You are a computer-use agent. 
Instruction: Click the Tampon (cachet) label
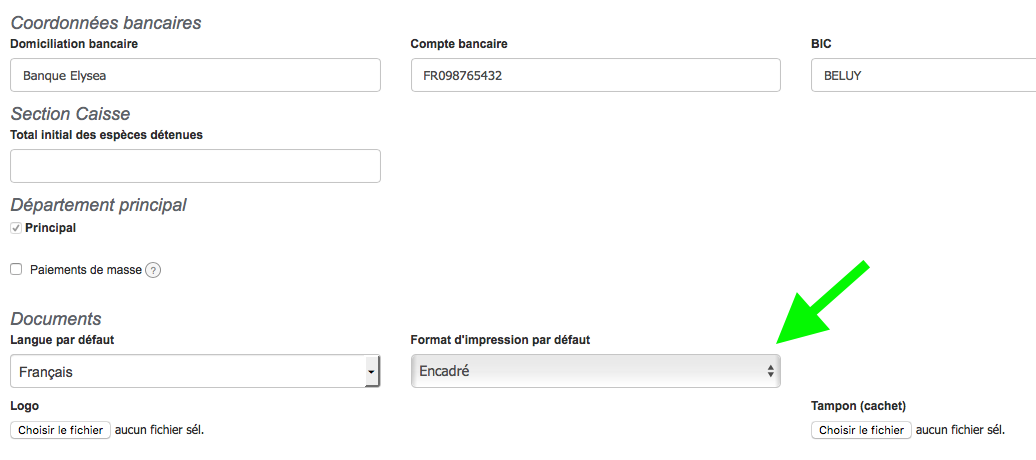tap(858, 406)
